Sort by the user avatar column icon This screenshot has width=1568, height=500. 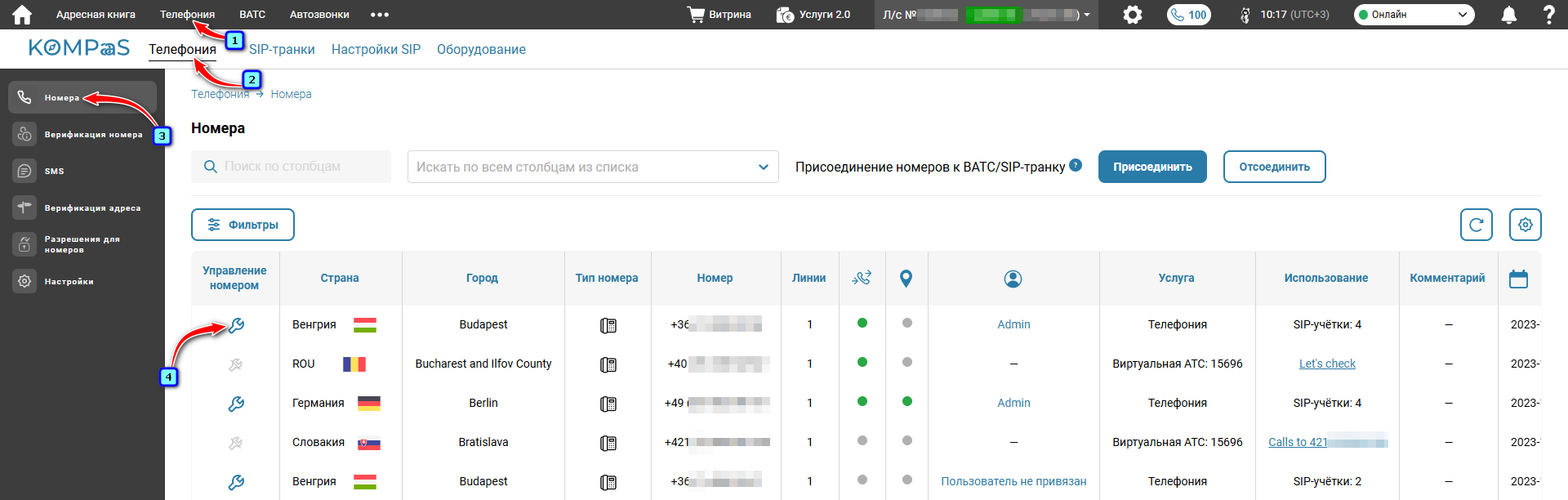[x=1013, y=279]
